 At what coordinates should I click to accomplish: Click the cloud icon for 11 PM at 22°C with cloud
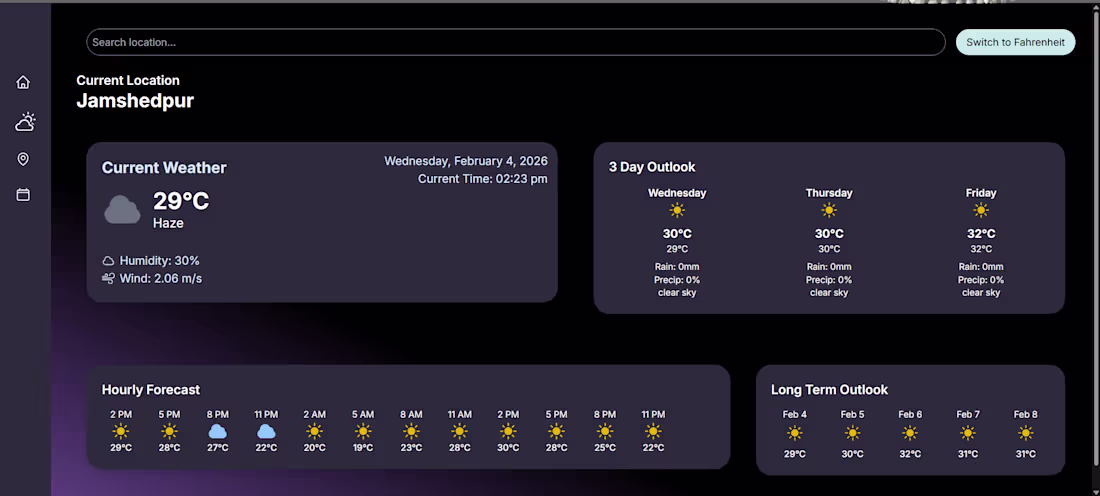(x=266, y=431)
